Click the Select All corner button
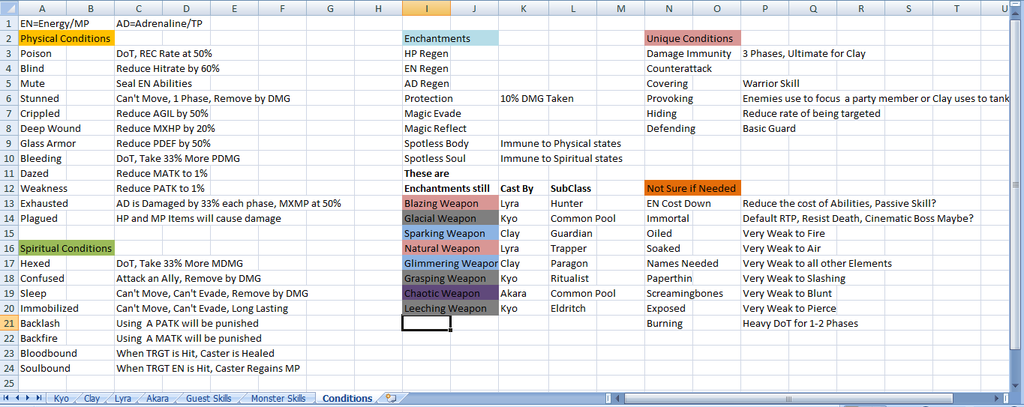 click(x=8, y=8)
